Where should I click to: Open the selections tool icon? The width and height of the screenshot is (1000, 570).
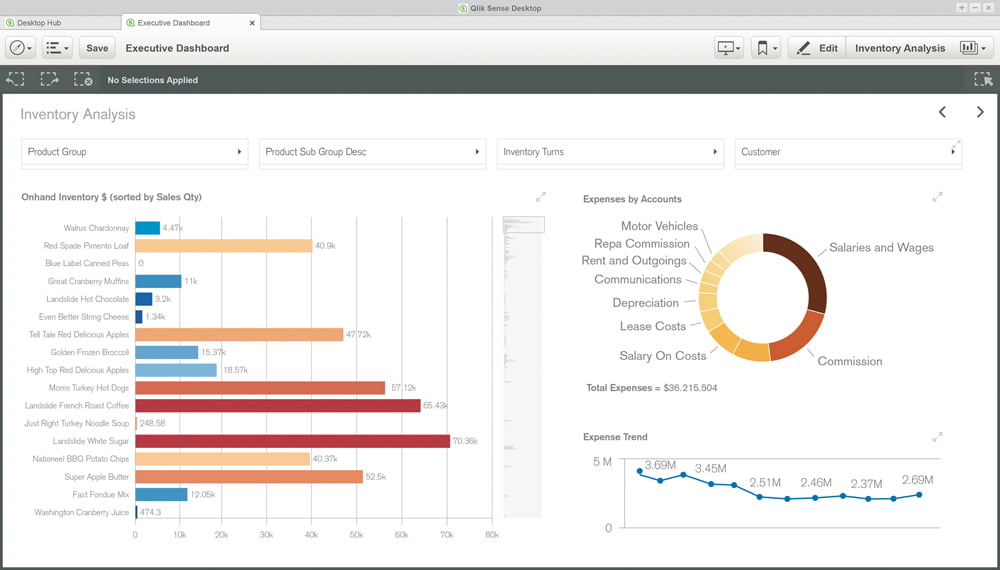pyautogui.click(x=982, y=80)
